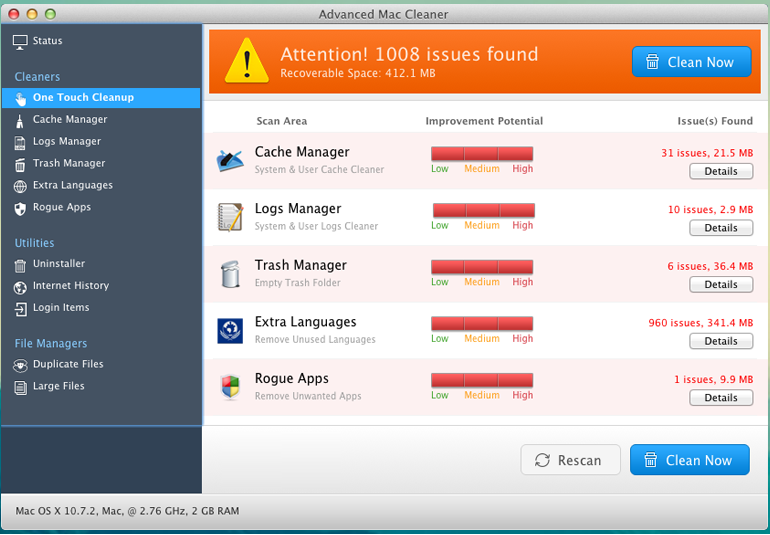
Task: Click the Uninstaller trash icon
Action: (20, 265)
